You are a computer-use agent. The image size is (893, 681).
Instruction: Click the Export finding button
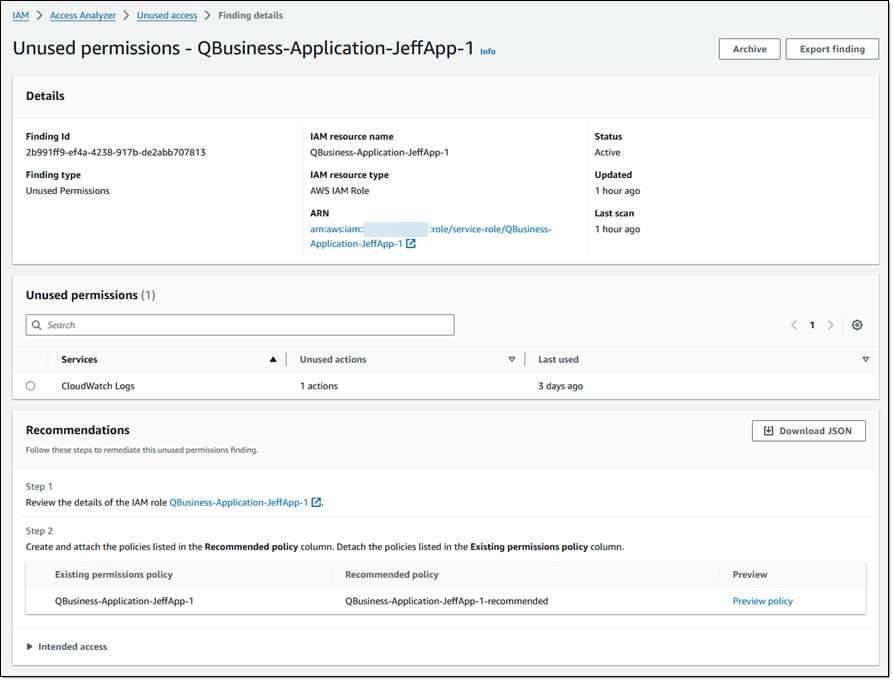point(832,49)
